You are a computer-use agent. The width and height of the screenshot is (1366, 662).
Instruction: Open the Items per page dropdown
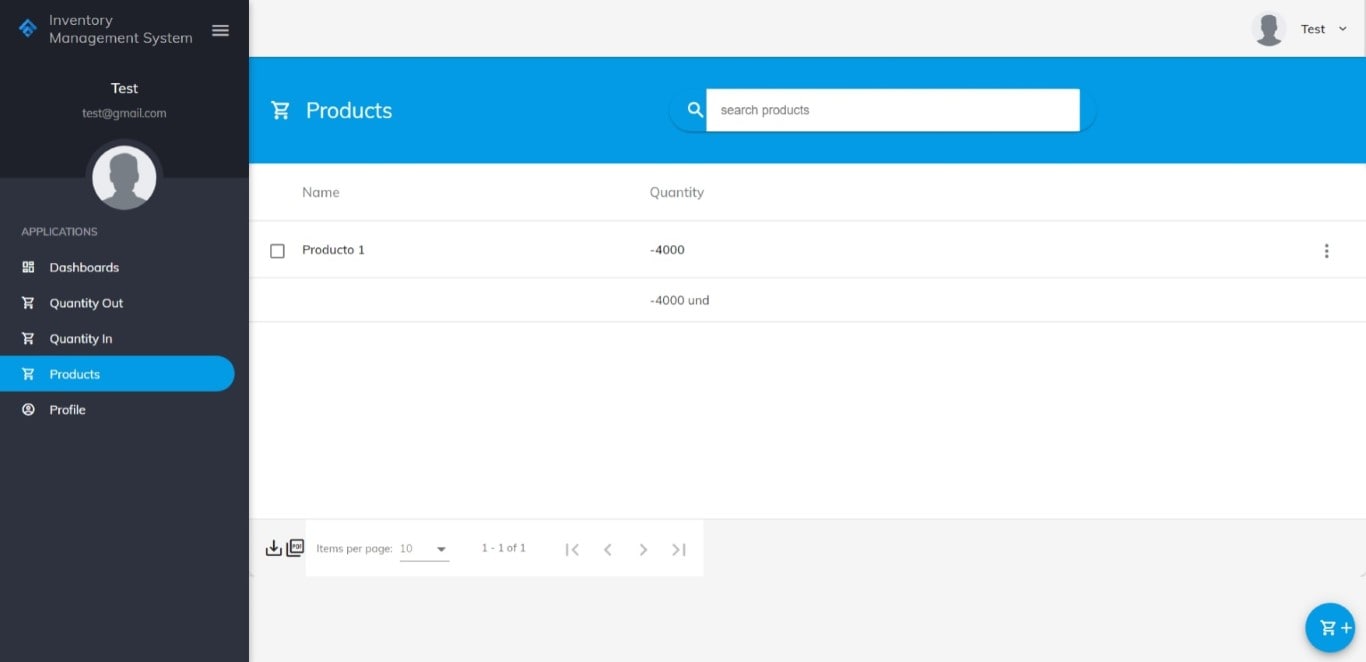(x=424, y=549)
